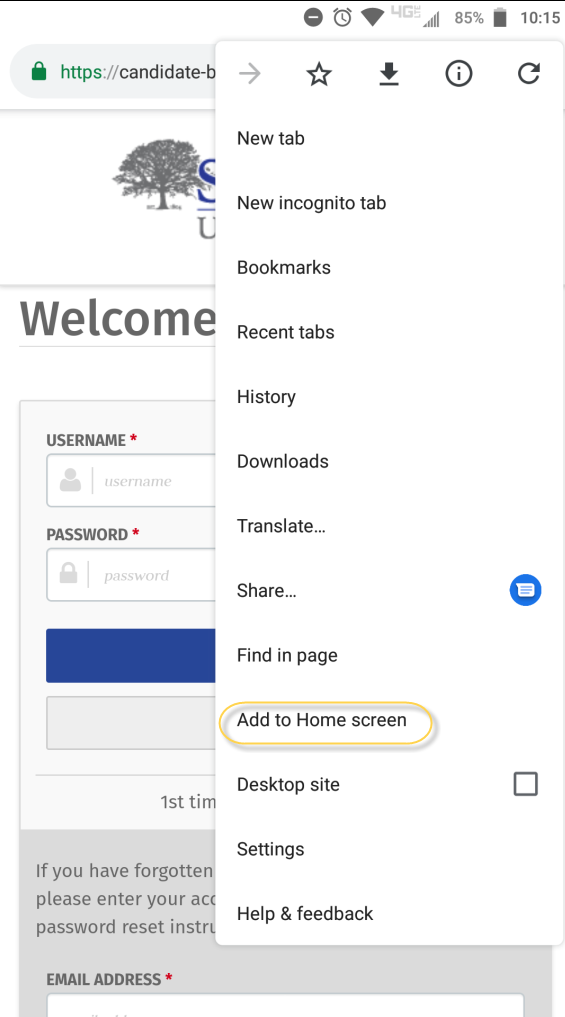
Task: Tap the forward arrow icon
Action: [x=249, y=75]
